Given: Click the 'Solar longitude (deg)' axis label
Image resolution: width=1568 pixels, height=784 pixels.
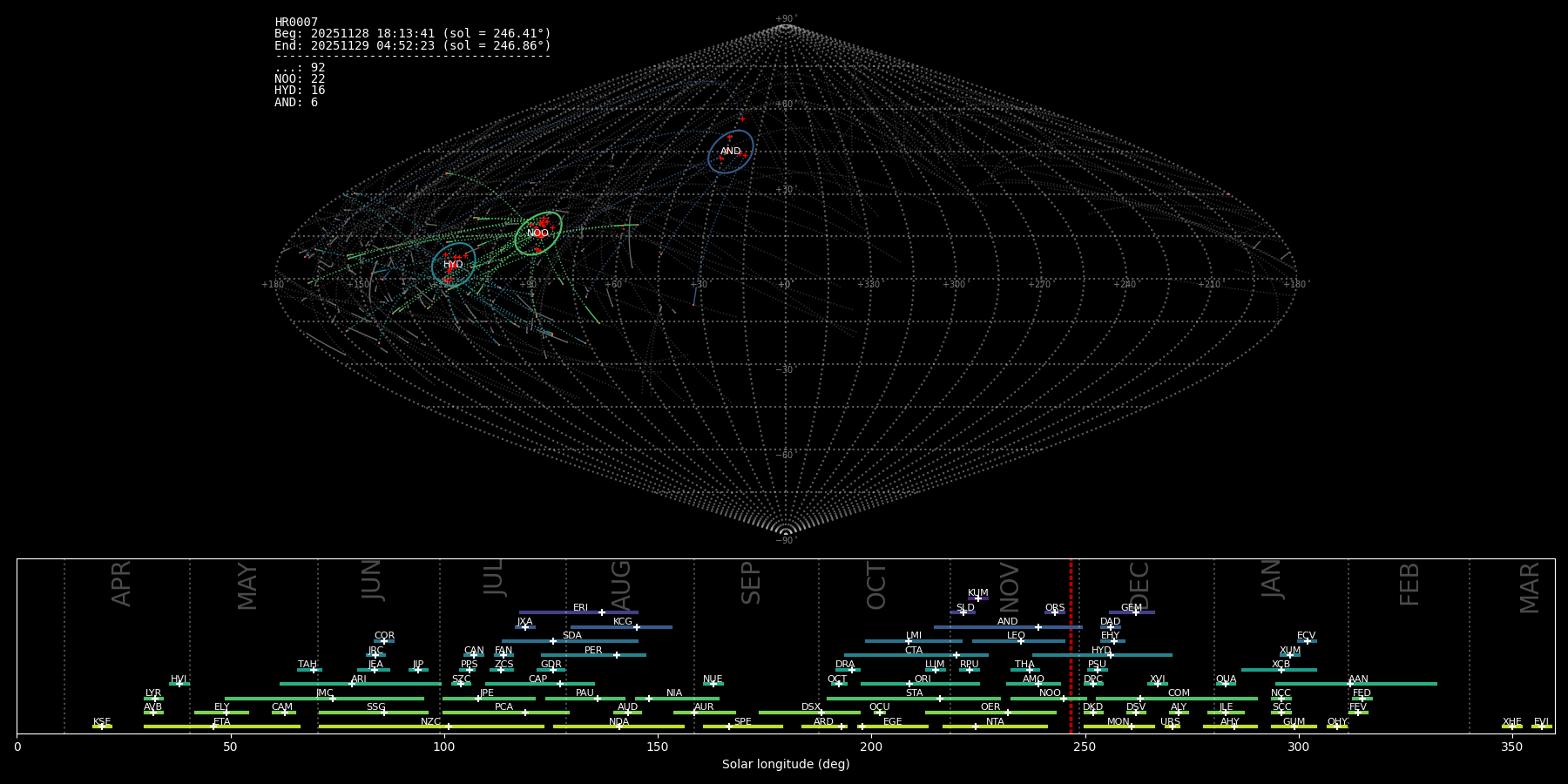Looking at the screenshot, I should [786, 765].
